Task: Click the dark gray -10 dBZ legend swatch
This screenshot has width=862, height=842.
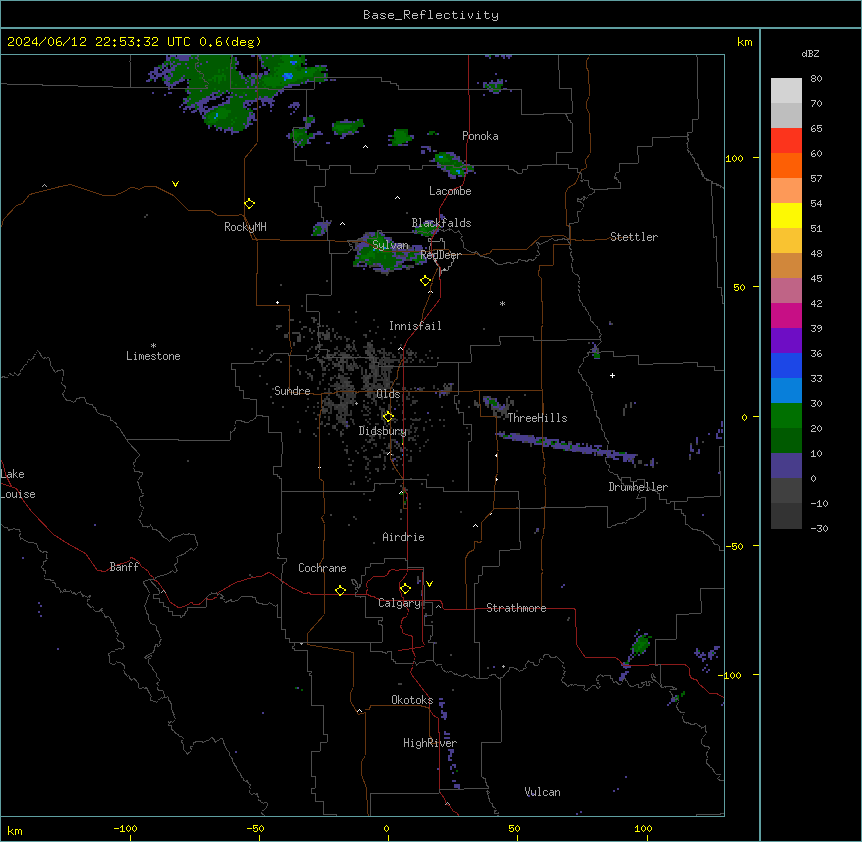Action: pyautogui.click(x=786, y=516)
